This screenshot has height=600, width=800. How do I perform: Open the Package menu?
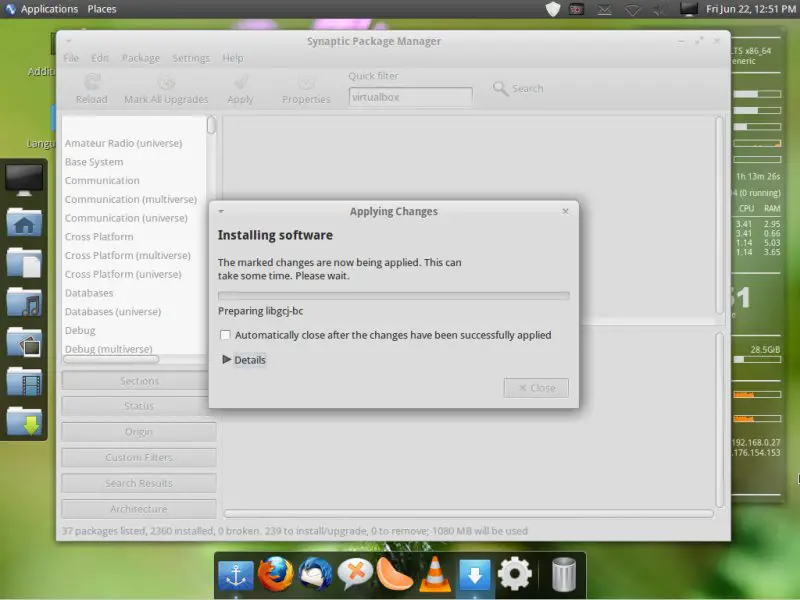pos(141,58)
